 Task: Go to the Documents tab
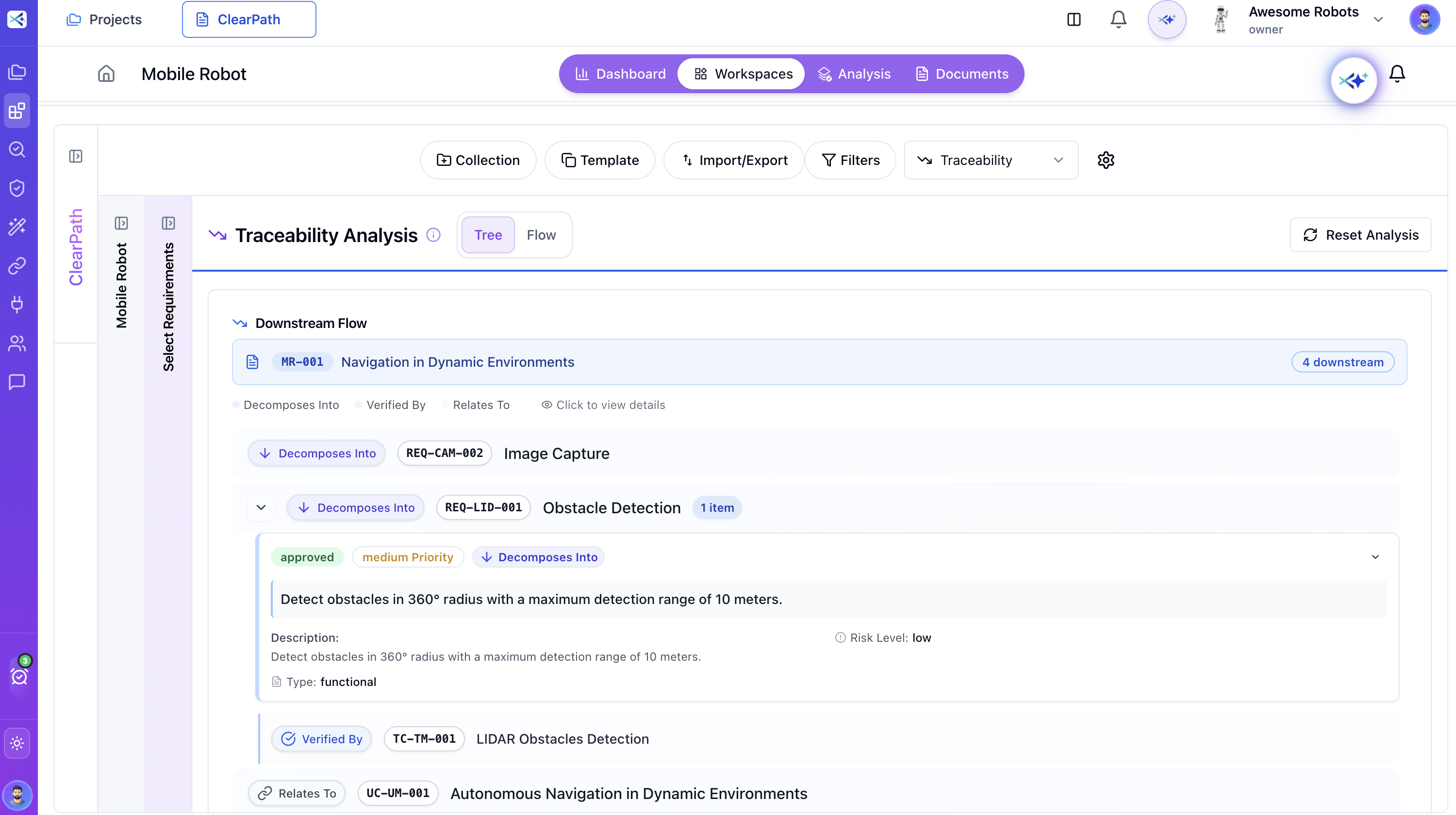pyautogui.click(x=961, y=74)
